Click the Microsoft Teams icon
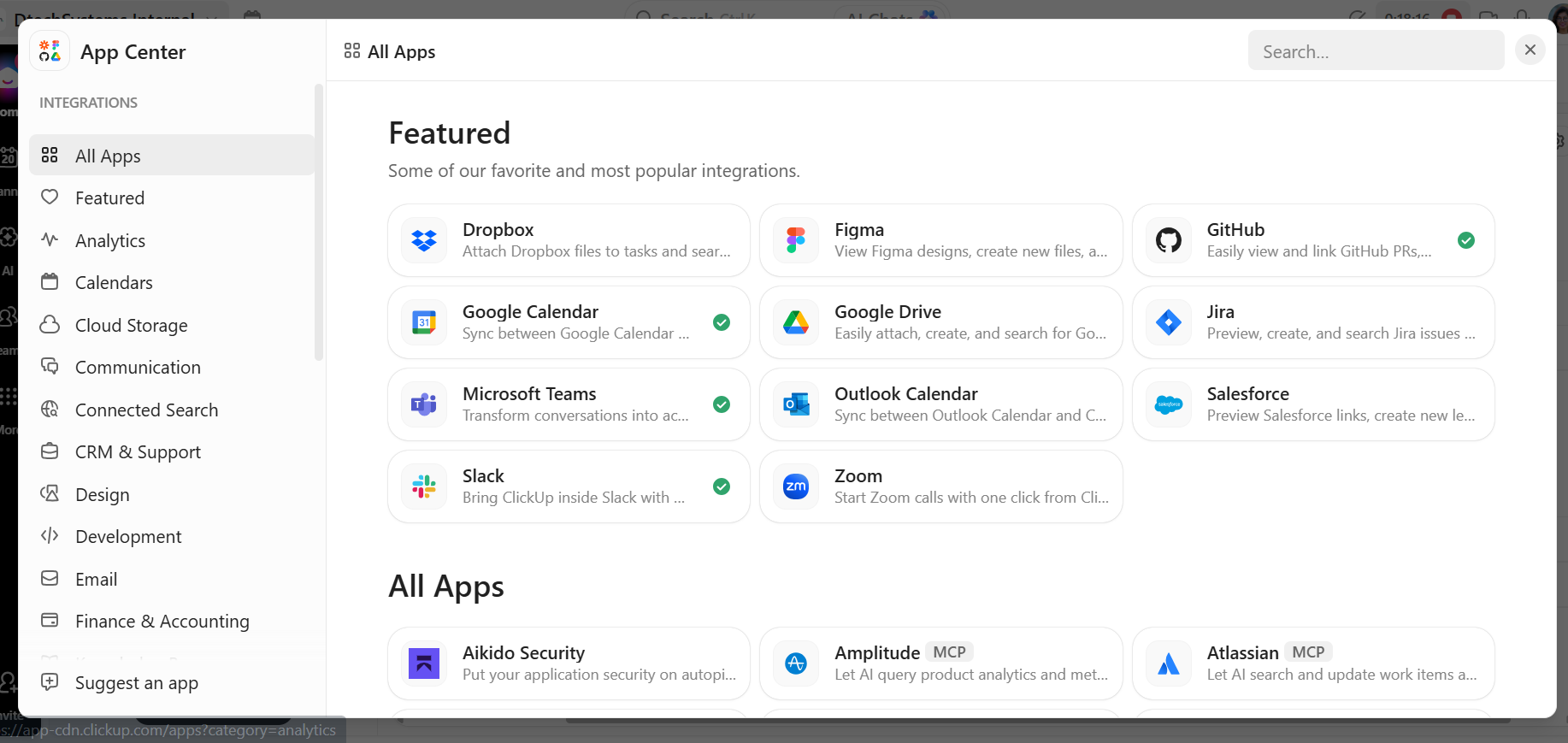 (x=424, y=404)
